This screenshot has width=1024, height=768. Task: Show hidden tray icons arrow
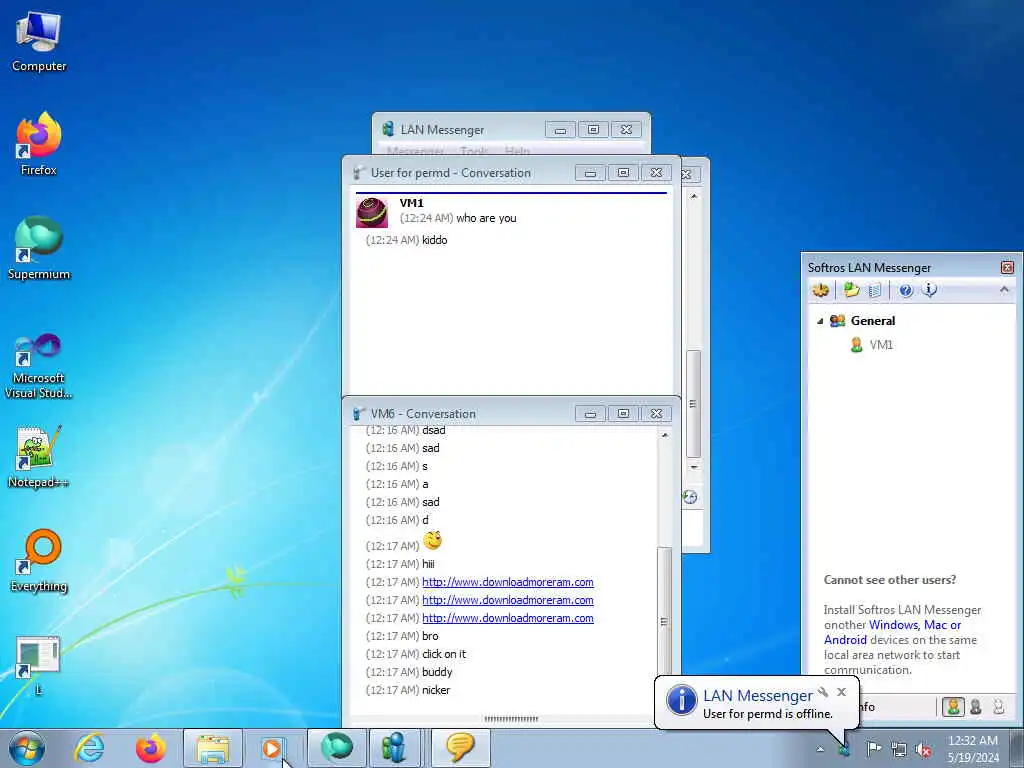click(x=820, y=749)
